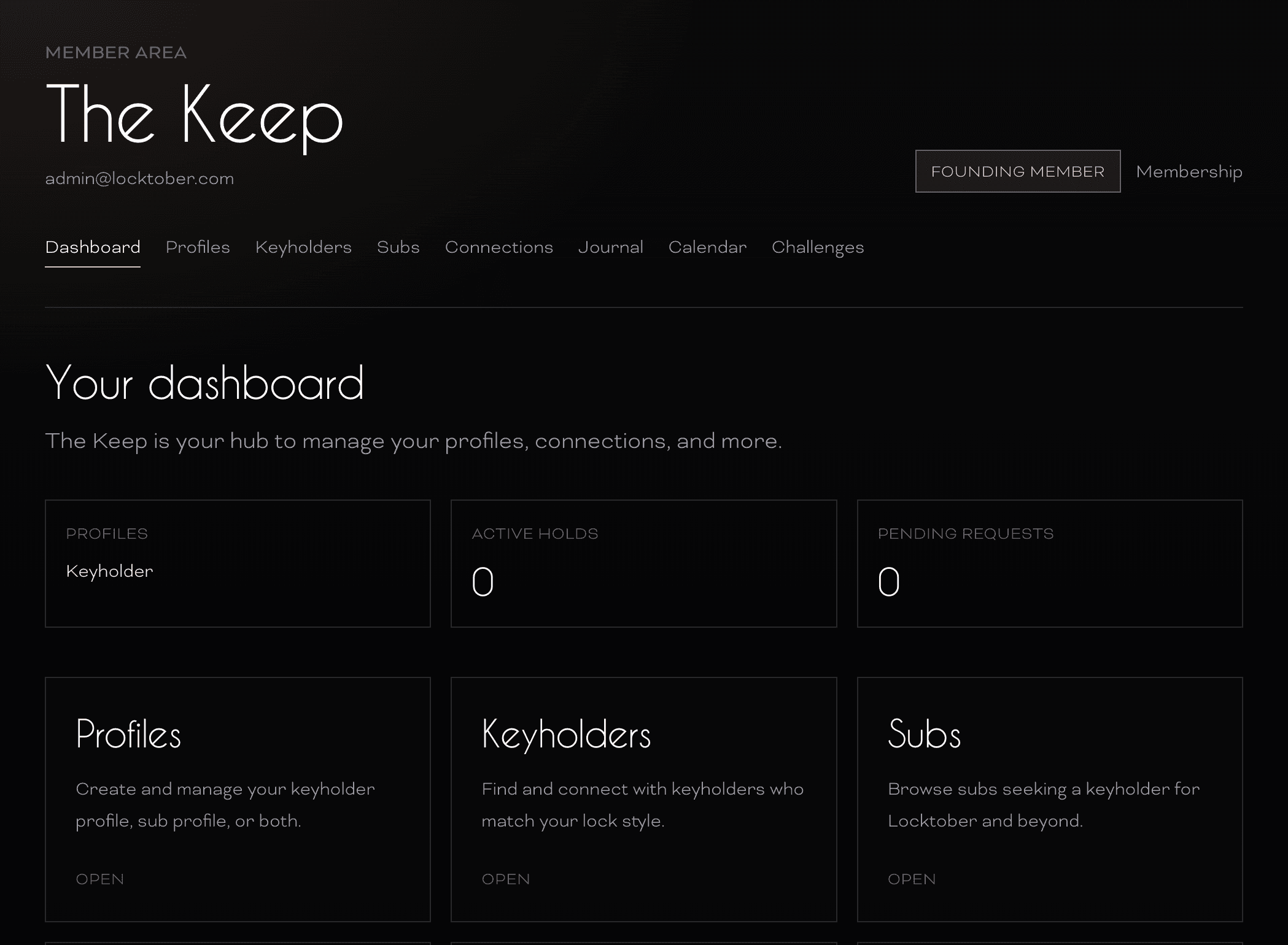Click the Your dashboard heading
Viewport: 1288px width, 945px height.
pyautogui.click(x=205, y=383)
